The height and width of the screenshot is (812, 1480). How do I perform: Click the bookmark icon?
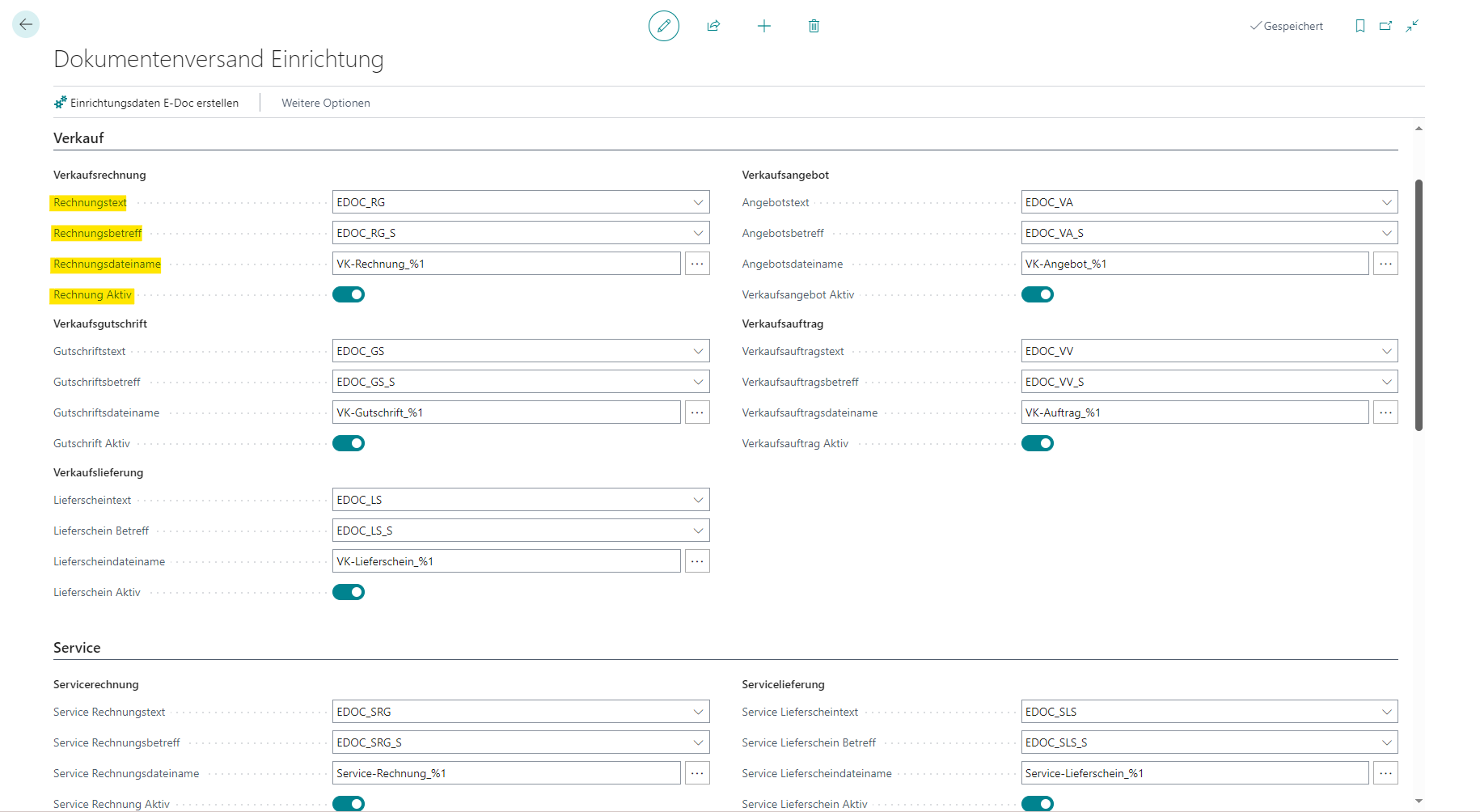coord(1359,26)
